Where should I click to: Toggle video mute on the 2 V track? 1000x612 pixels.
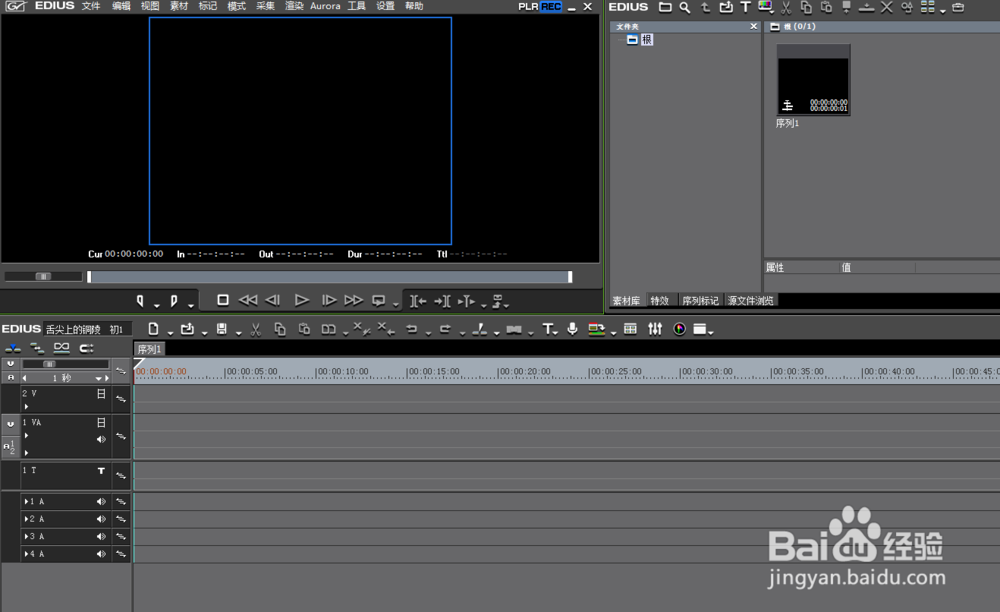(x=101, y=394)
